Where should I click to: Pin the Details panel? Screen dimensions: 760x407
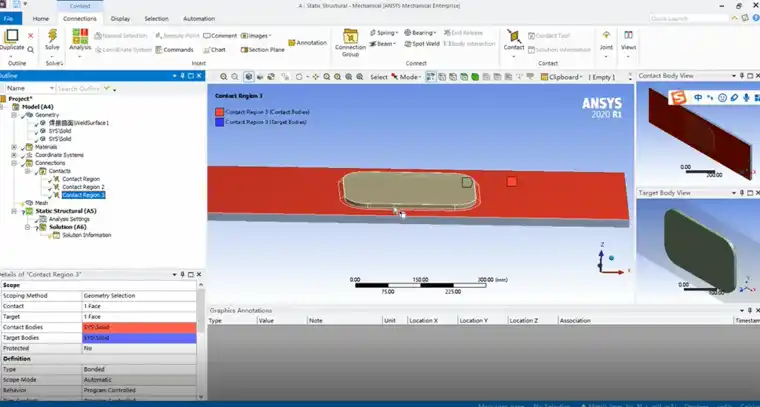click(x=183, y=275)
